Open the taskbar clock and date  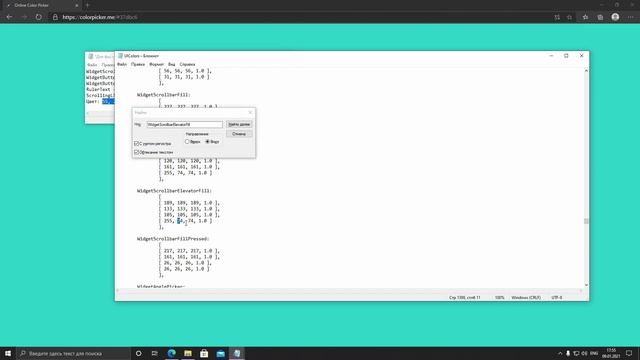pos(611,353)
